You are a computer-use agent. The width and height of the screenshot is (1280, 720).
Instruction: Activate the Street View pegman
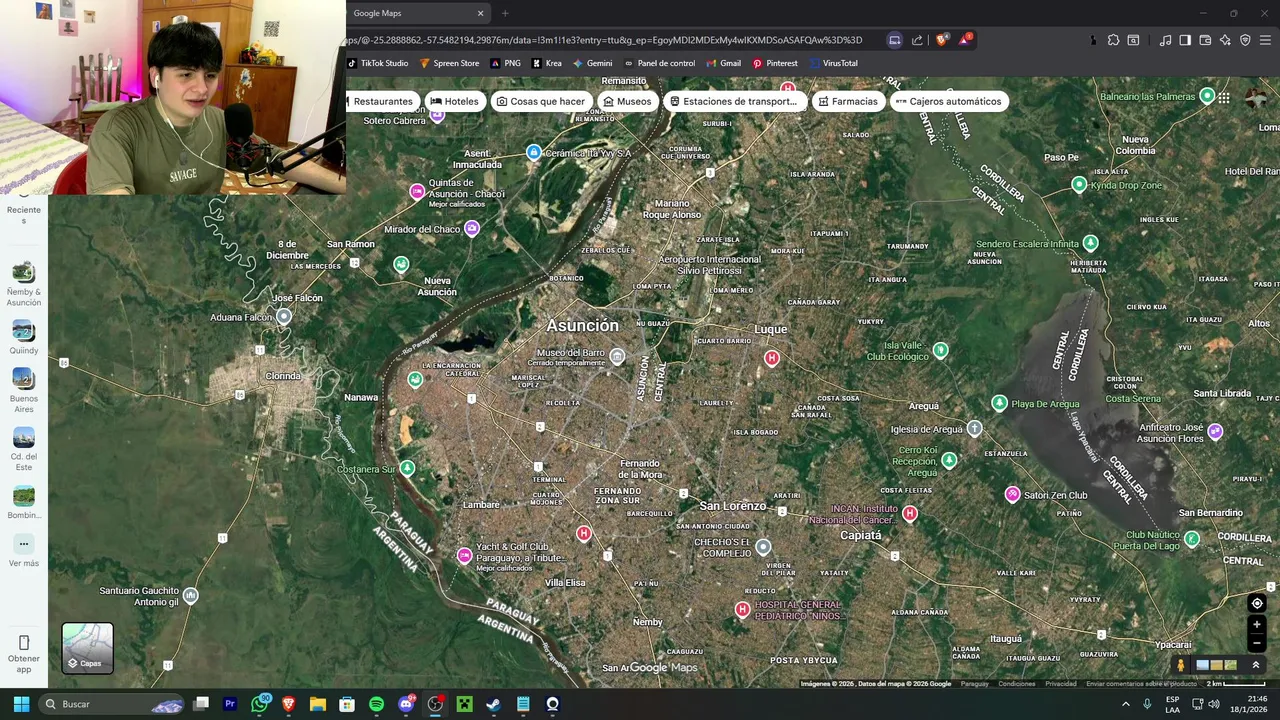1181,665
